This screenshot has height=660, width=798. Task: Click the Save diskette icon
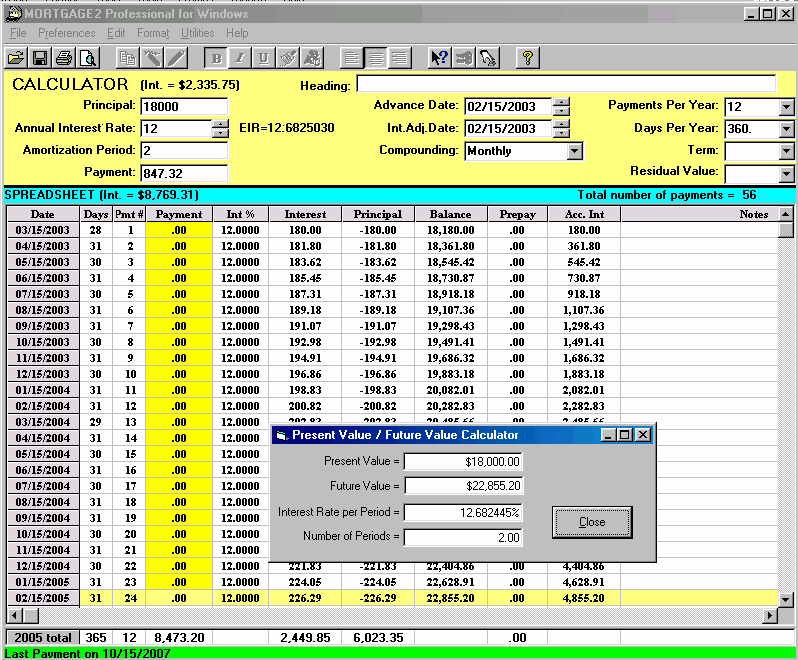click(x=40, y=57)
